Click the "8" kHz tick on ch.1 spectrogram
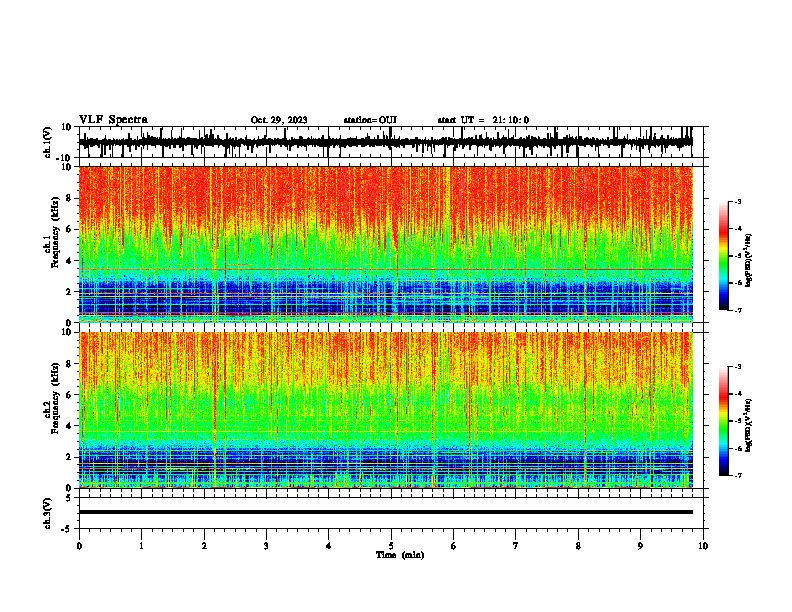 pos(70,198)
